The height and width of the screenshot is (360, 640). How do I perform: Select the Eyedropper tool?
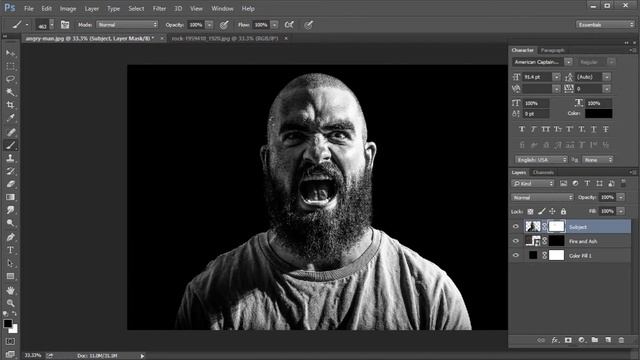(10, 118)
